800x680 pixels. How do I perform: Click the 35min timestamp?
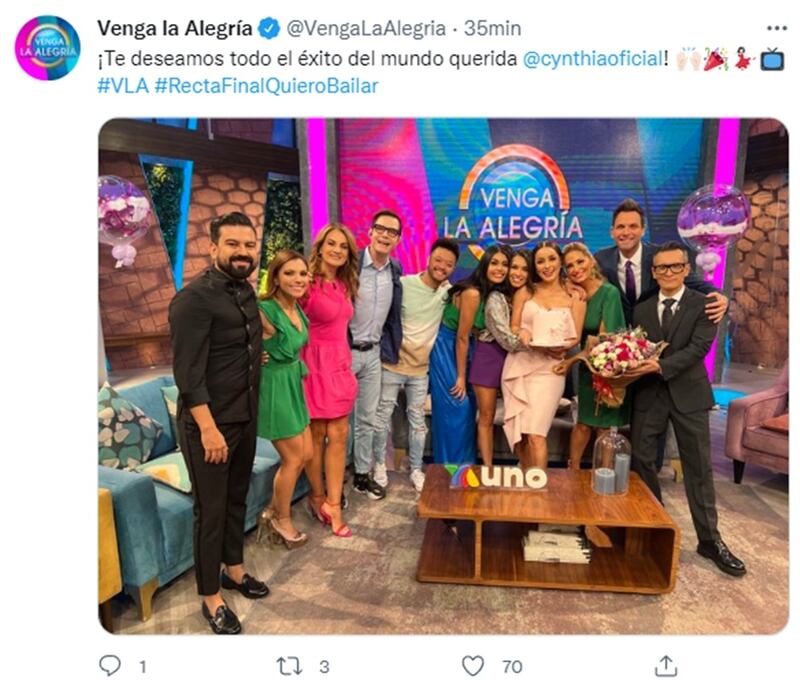(x=492, y=29)
